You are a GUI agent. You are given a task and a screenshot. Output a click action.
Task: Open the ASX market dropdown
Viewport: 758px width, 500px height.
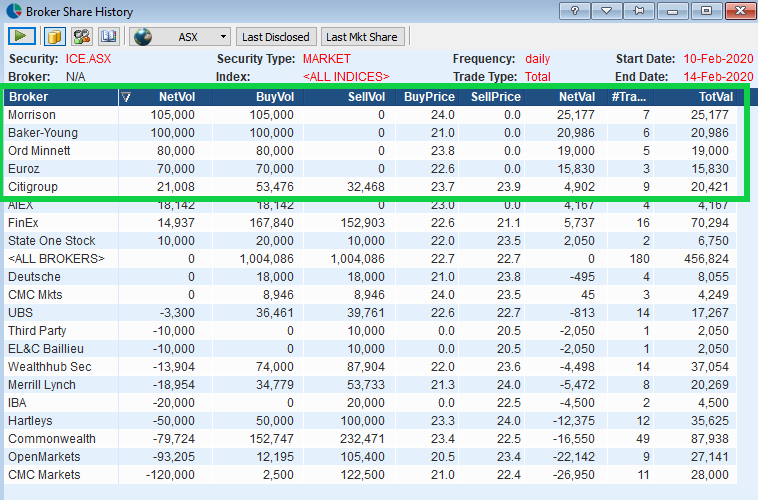click(180, 37)
